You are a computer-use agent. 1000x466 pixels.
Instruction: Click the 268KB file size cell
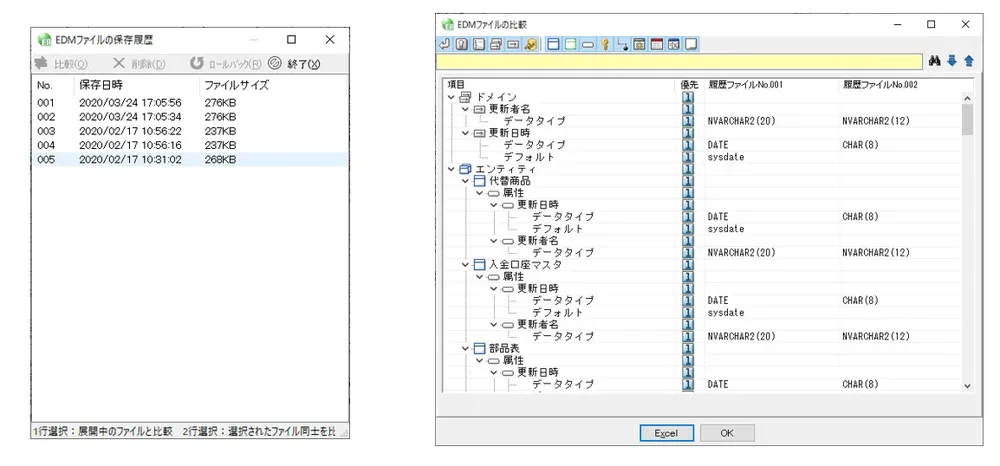[221, 159]
